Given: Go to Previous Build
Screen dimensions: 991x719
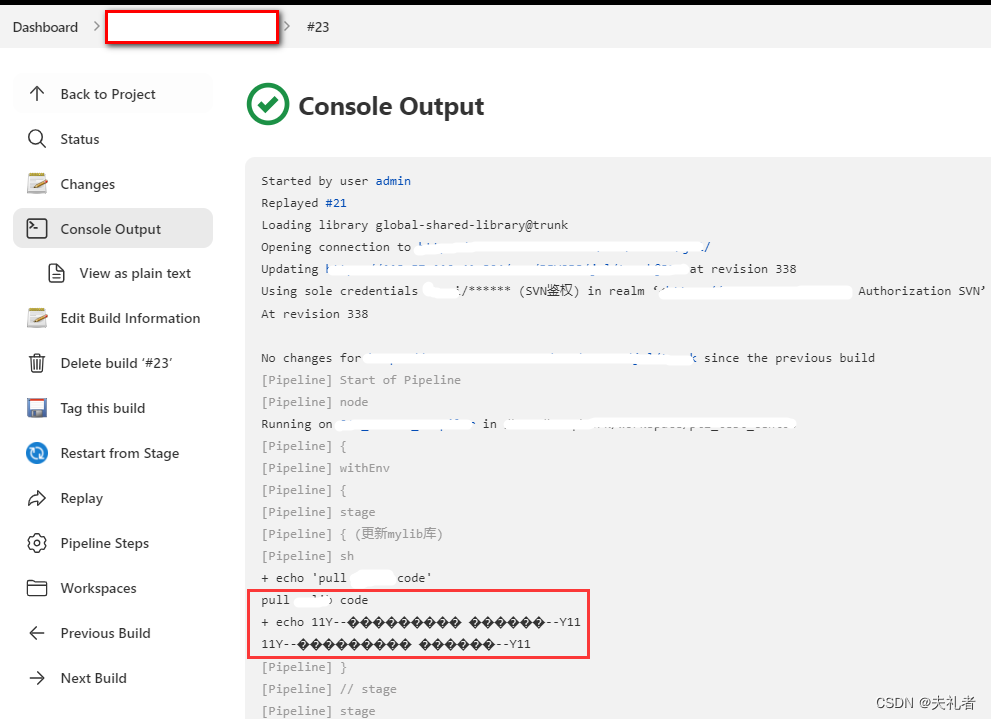Looking at the screenshot, I should 112,633.
